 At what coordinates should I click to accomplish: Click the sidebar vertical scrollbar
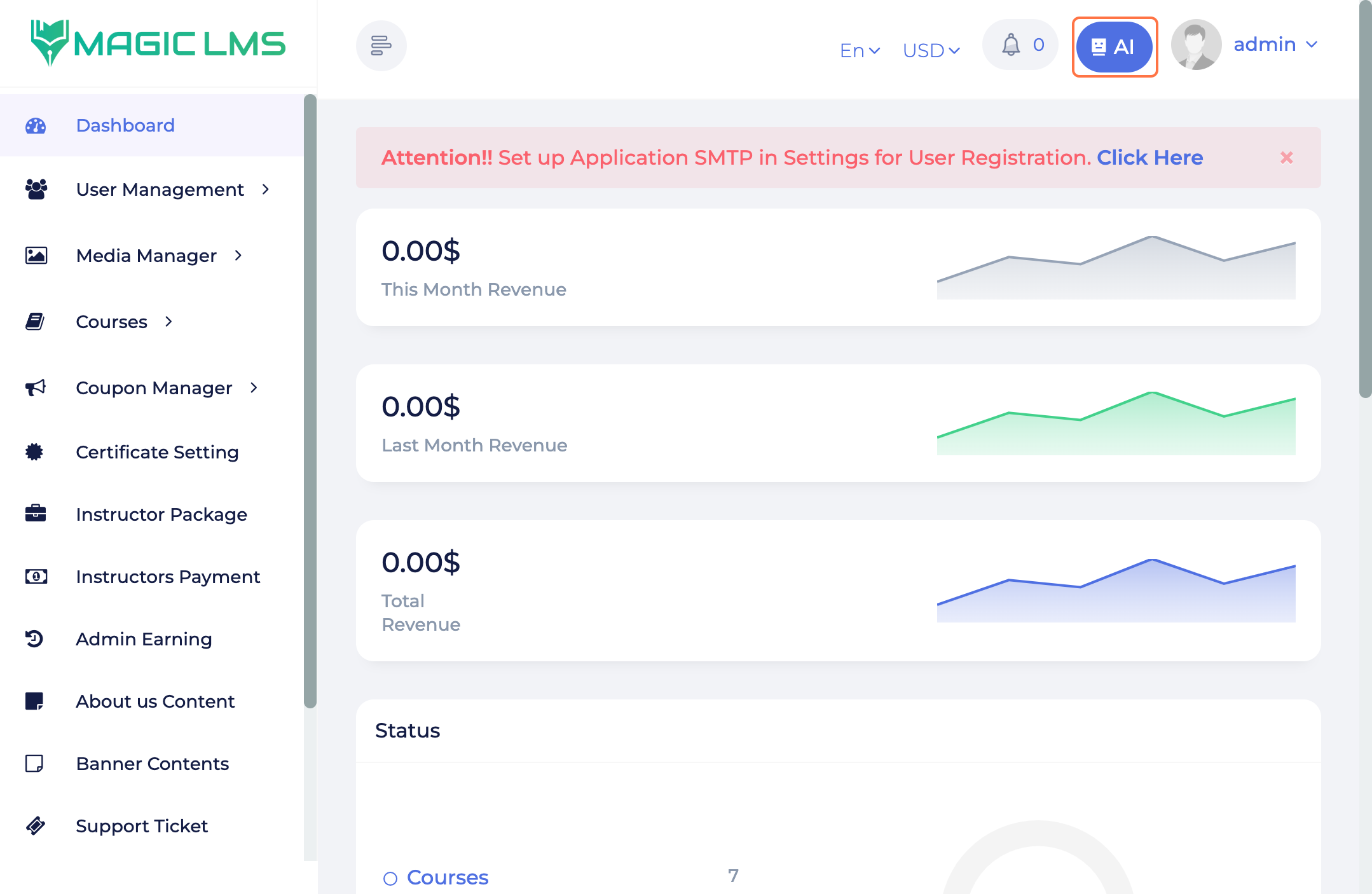[x=310, y=401]
